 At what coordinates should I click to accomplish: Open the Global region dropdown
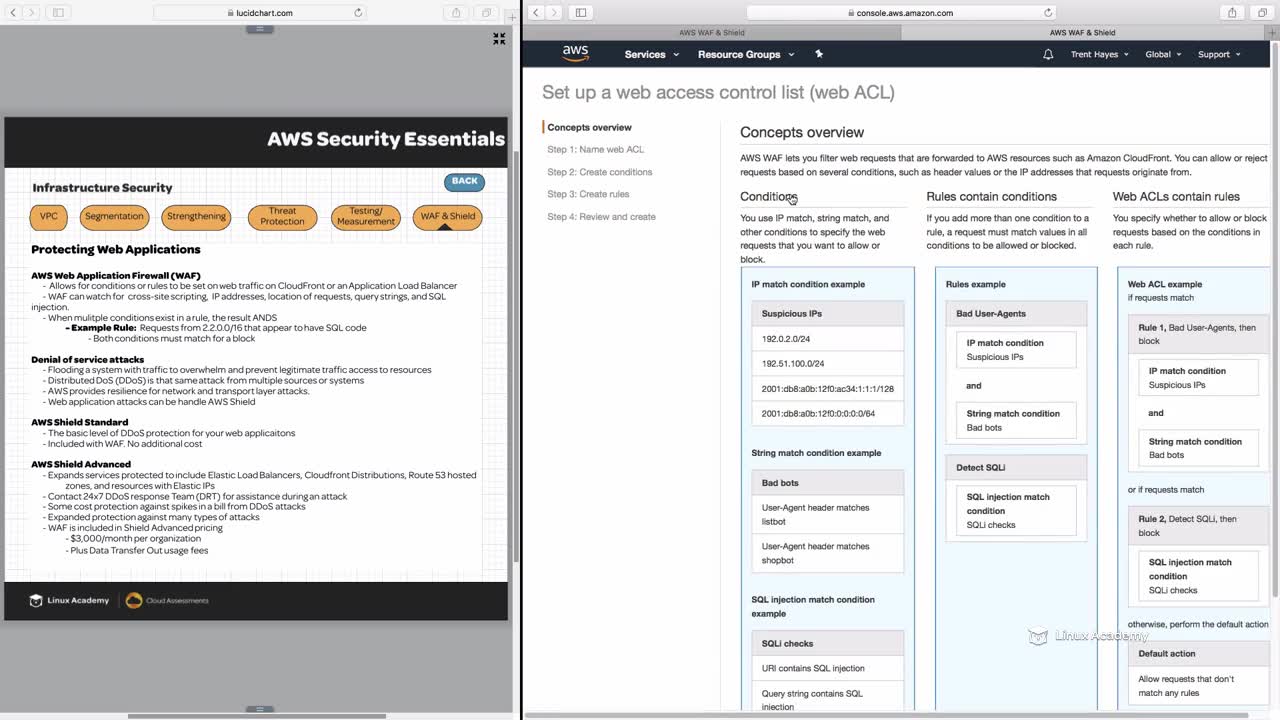1163,54
